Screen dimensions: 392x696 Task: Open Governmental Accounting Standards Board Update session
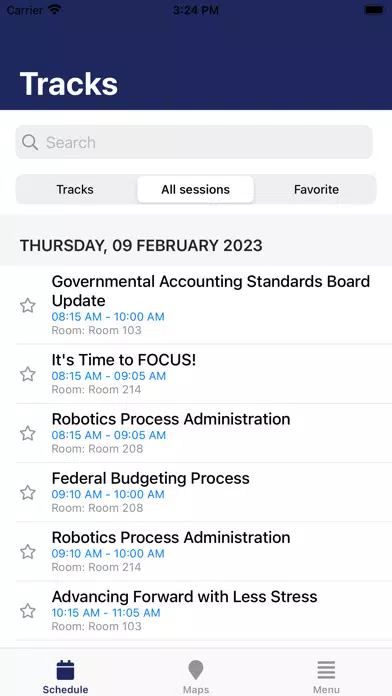(x=204, y=305)
